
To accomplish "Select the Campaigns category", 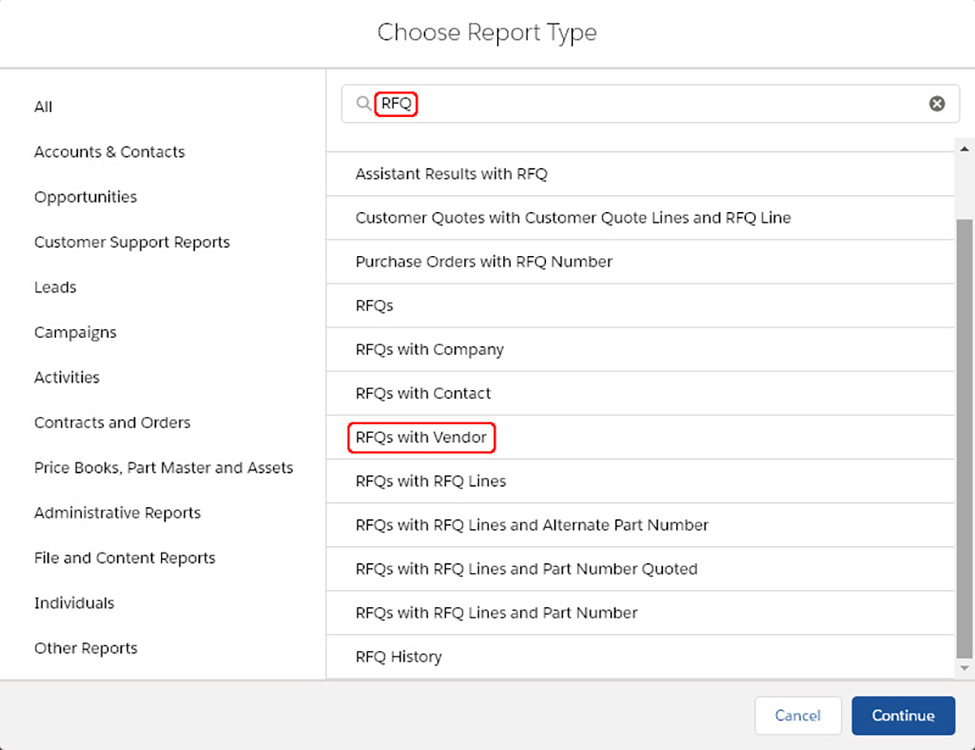I will (x=75, y=332).
